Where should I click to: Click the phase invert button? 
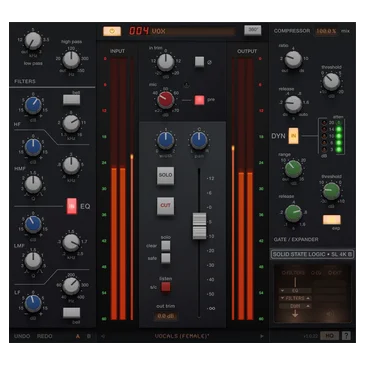pyautogui.click(x=199, y=62)
